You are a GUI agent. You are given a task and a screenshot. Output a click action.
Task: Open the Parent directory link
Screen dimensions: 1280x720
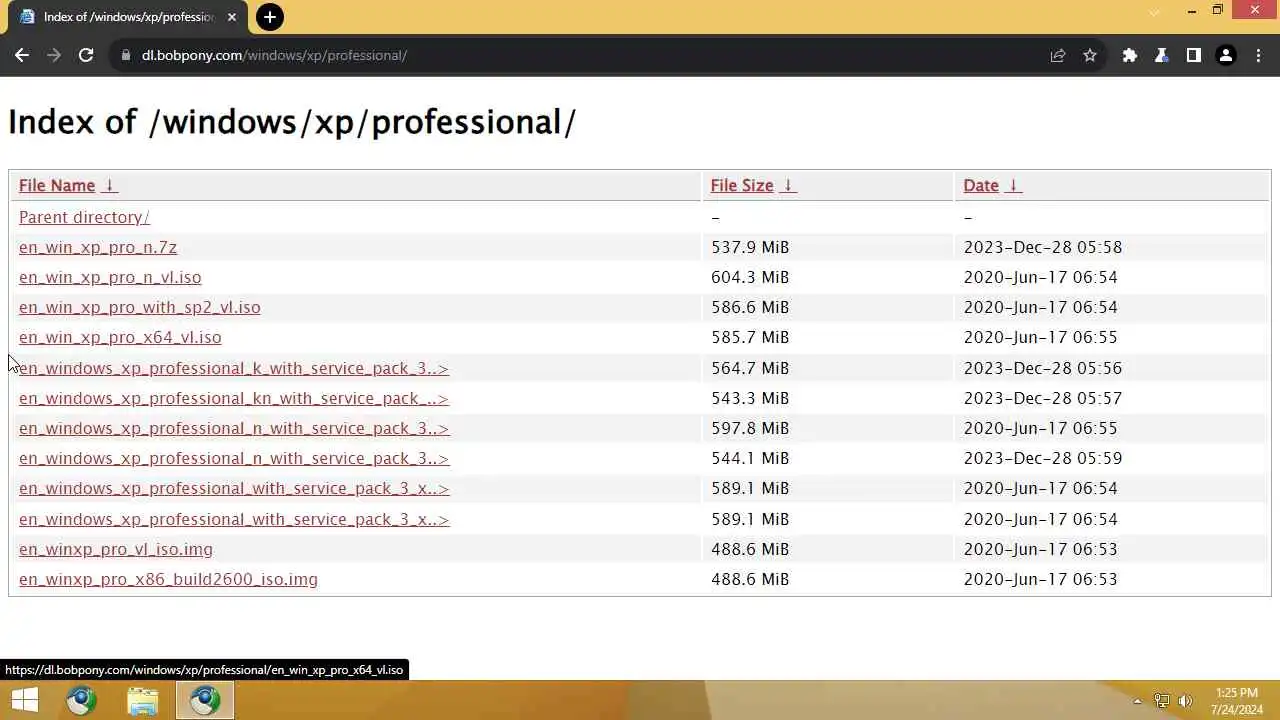pos(84,217)
